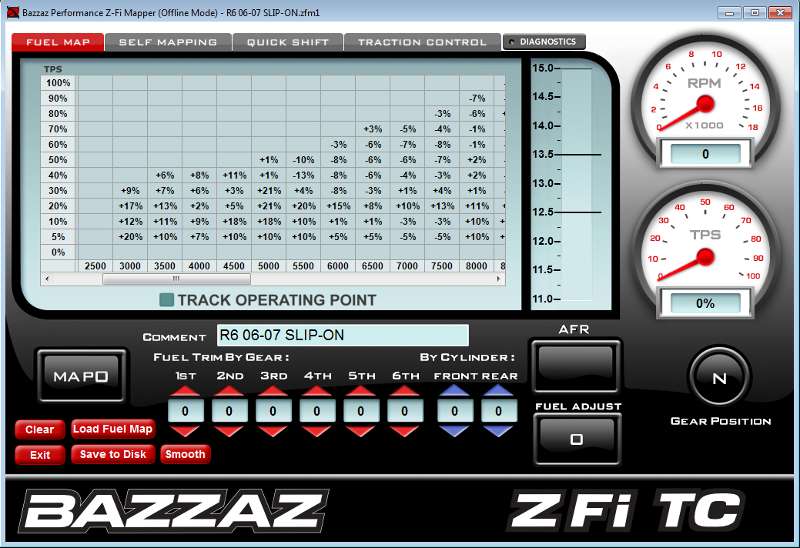800x548 pixels.
Task: Select the +17% cell at 20% TPS, 3000 RPM
Action: pyautogui.click(x=130, y=206)
